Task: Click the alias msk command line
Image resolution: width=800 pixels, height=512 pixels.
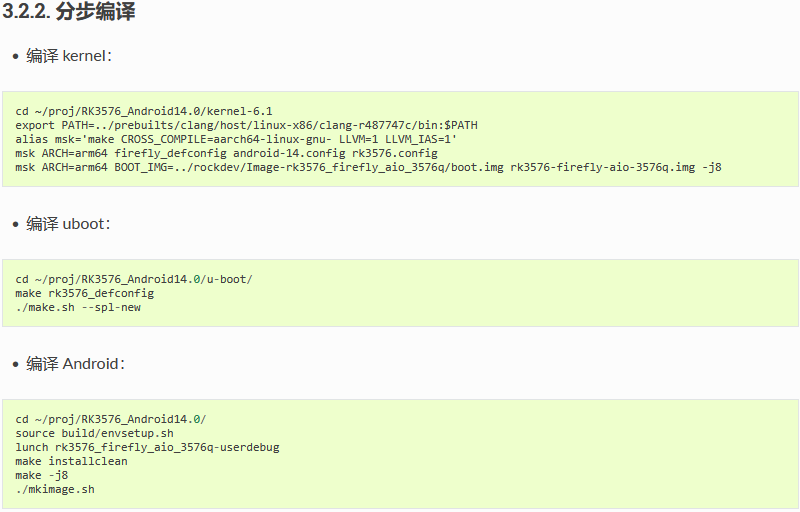Action: pyautogui.click(x=236, y=139)
